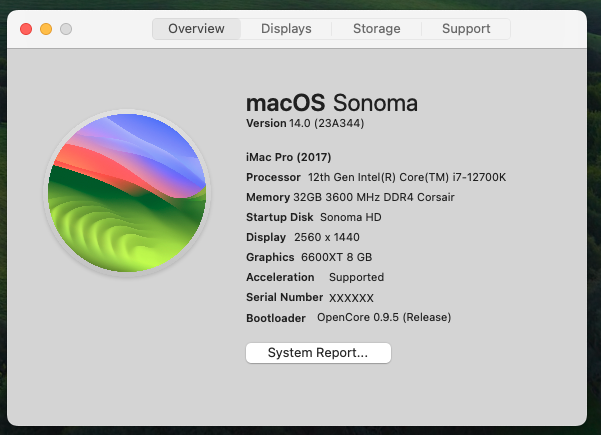The image size is (601, 435).
Task: Click processor value 12th Gen Intel i7-12700K
Action: pyautogui.click(x=407, y=177)
